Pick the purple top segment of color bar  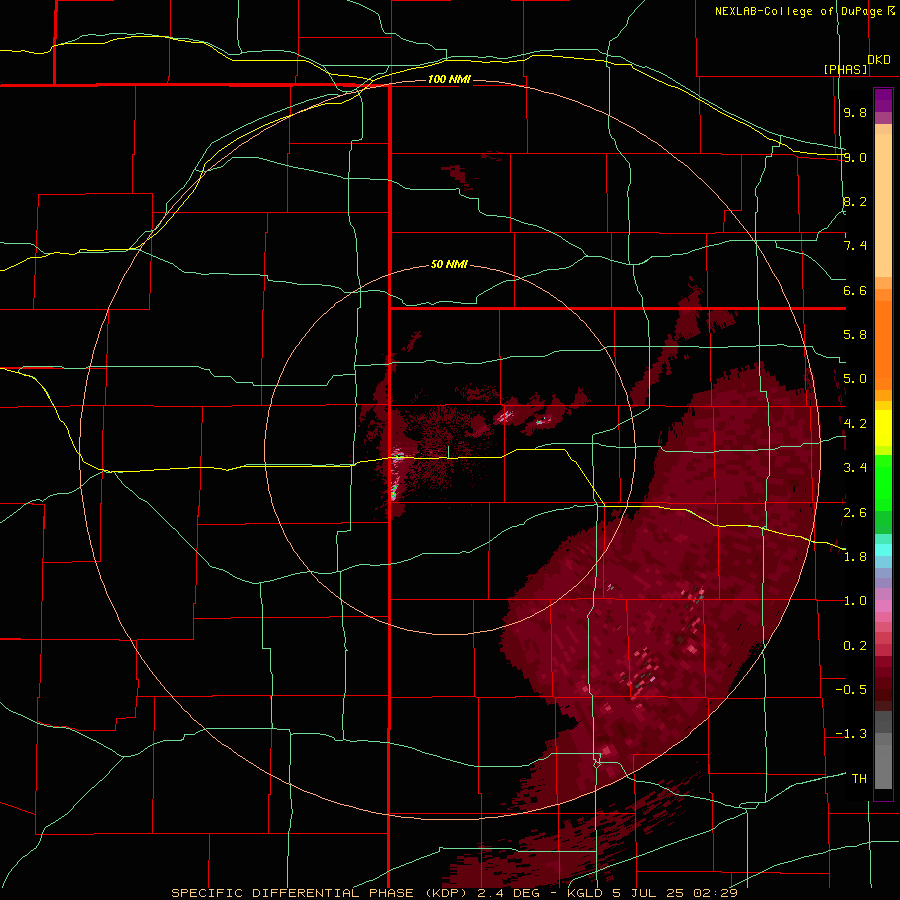[x=883, y=100]
